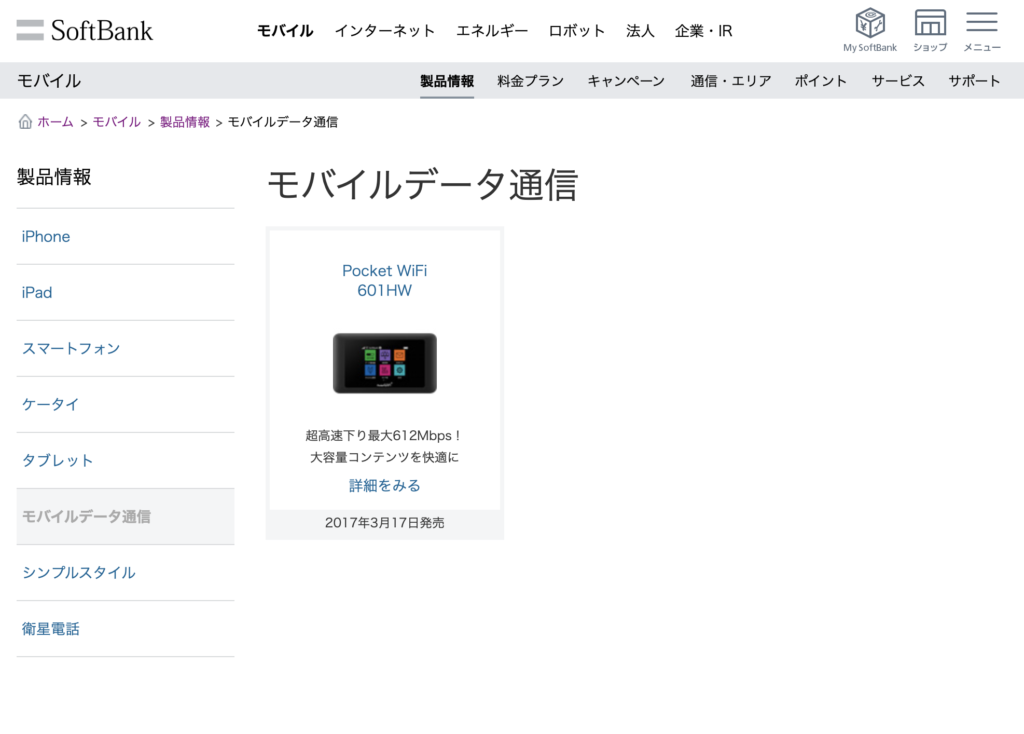The height and width of the screenshot is (734, 1024).
Task: Click the Pocket WiFi device thumbnail
Action: pos(385,363)
